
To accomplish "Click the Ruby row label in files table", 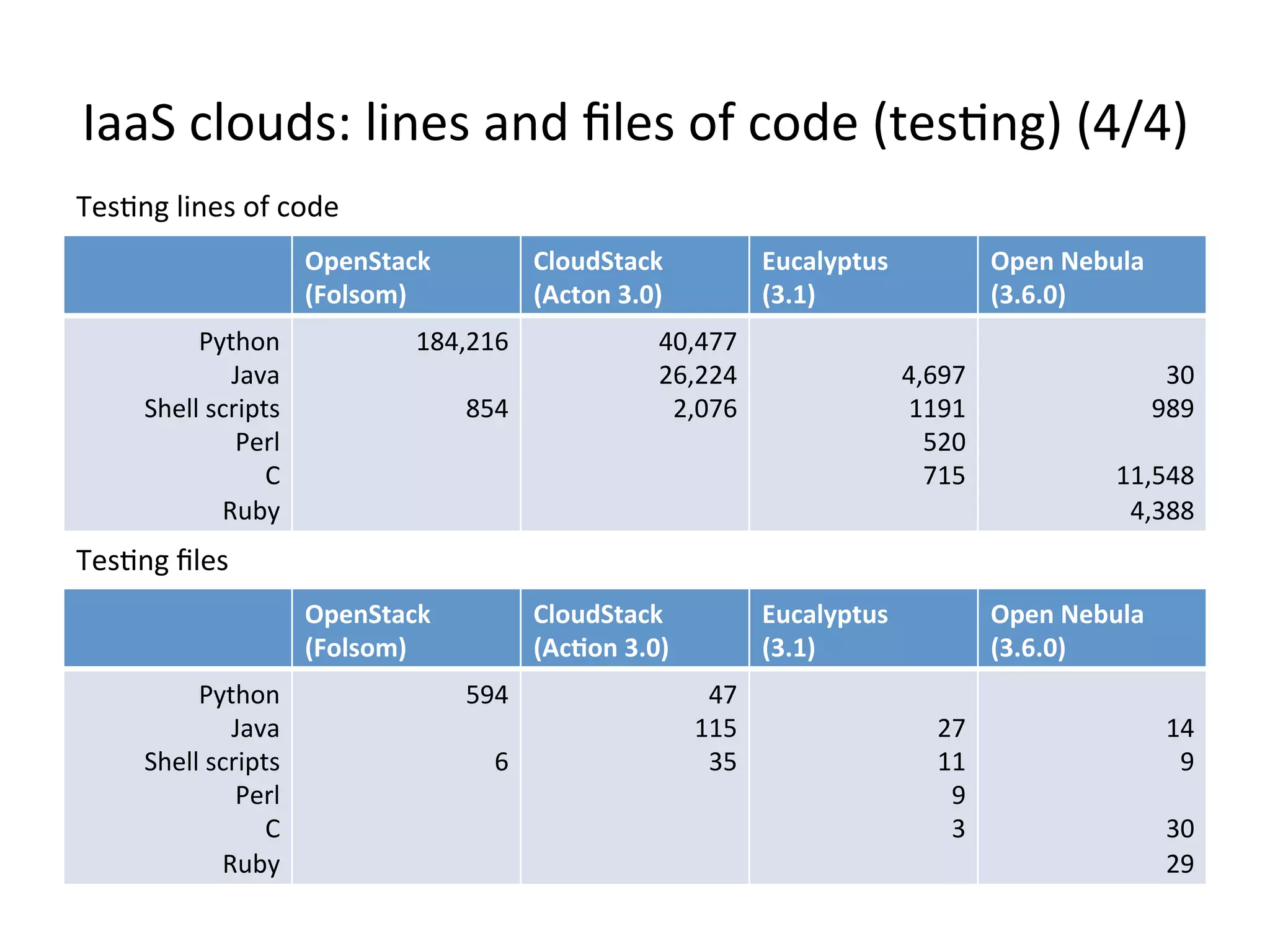I will pos(251,865).
